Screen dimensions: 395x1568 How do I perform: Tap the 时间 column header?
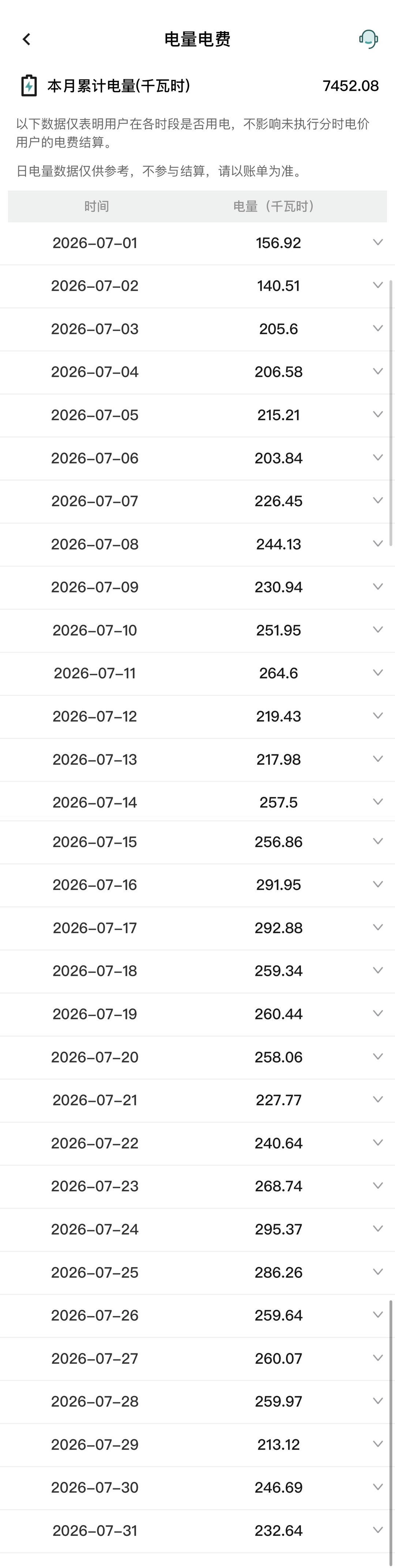click(x=96, y=206)
